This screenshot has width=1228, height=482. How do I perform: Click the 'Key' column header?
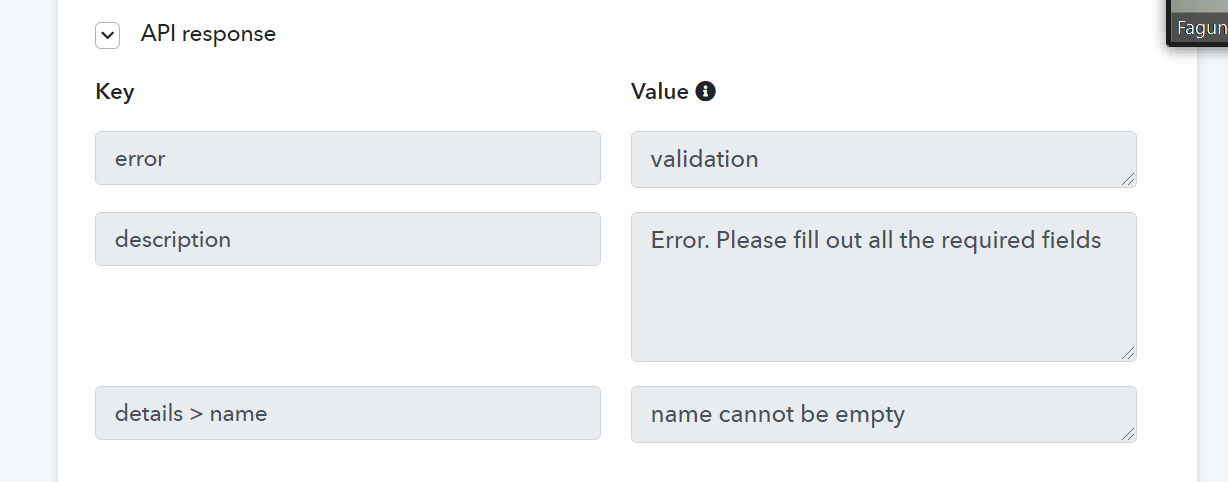point(115,92)
